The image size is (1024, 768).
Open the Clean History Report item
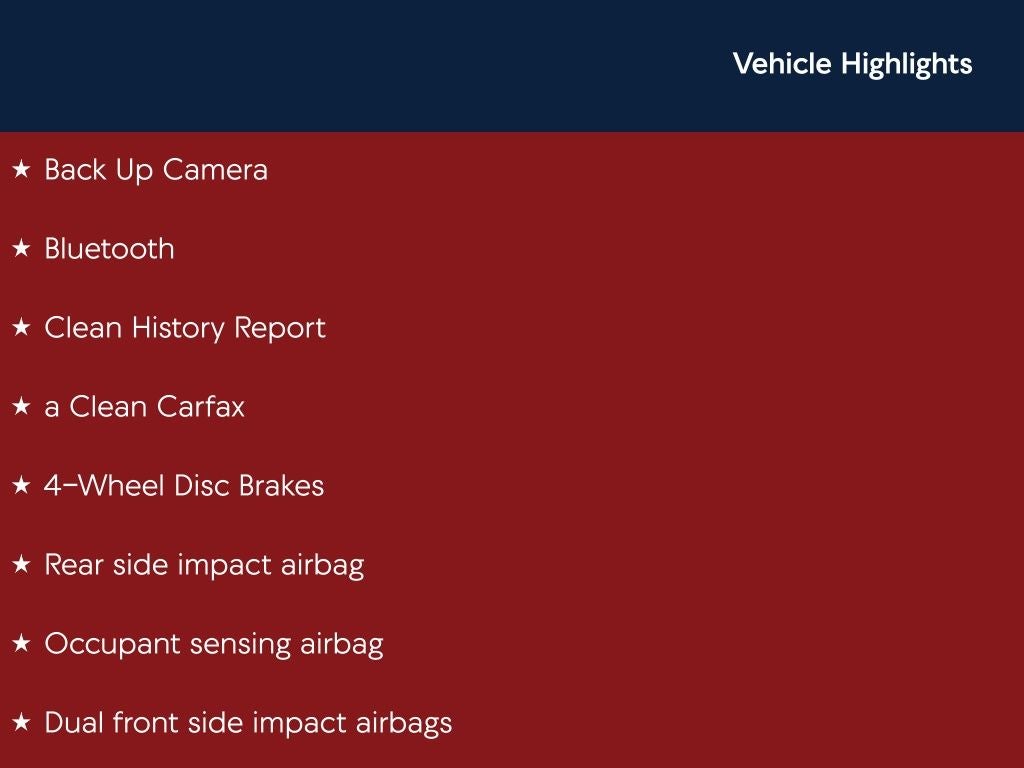185,328
